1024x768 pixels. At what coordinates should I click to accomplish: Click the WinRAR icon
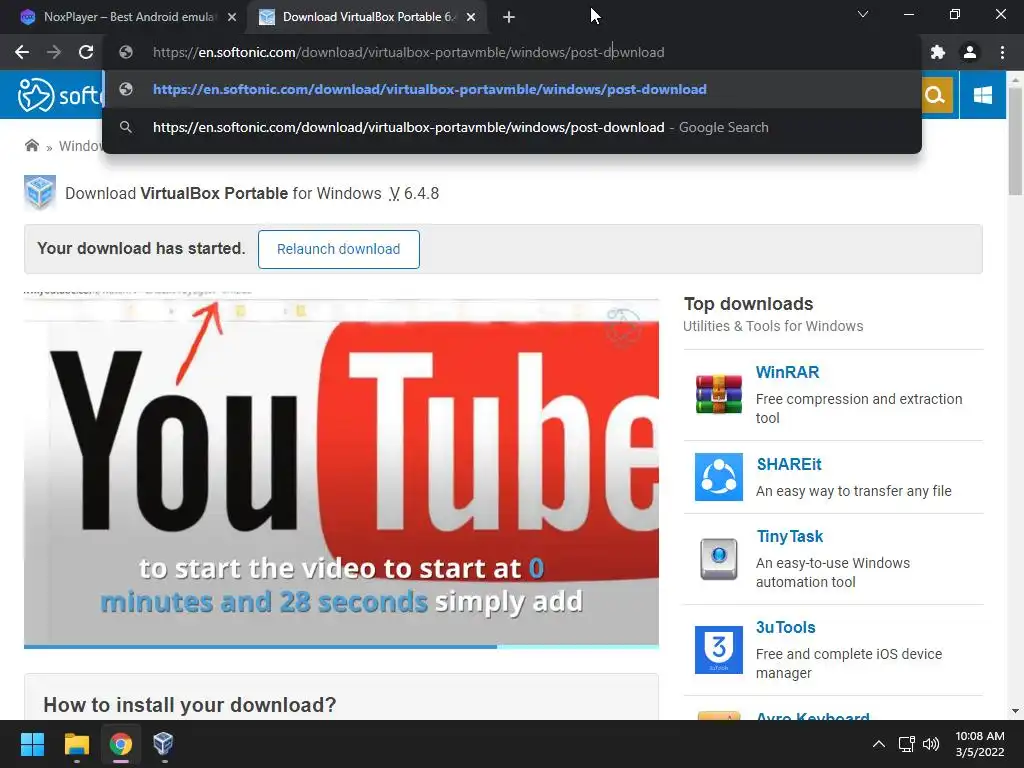tap(718, 394)
